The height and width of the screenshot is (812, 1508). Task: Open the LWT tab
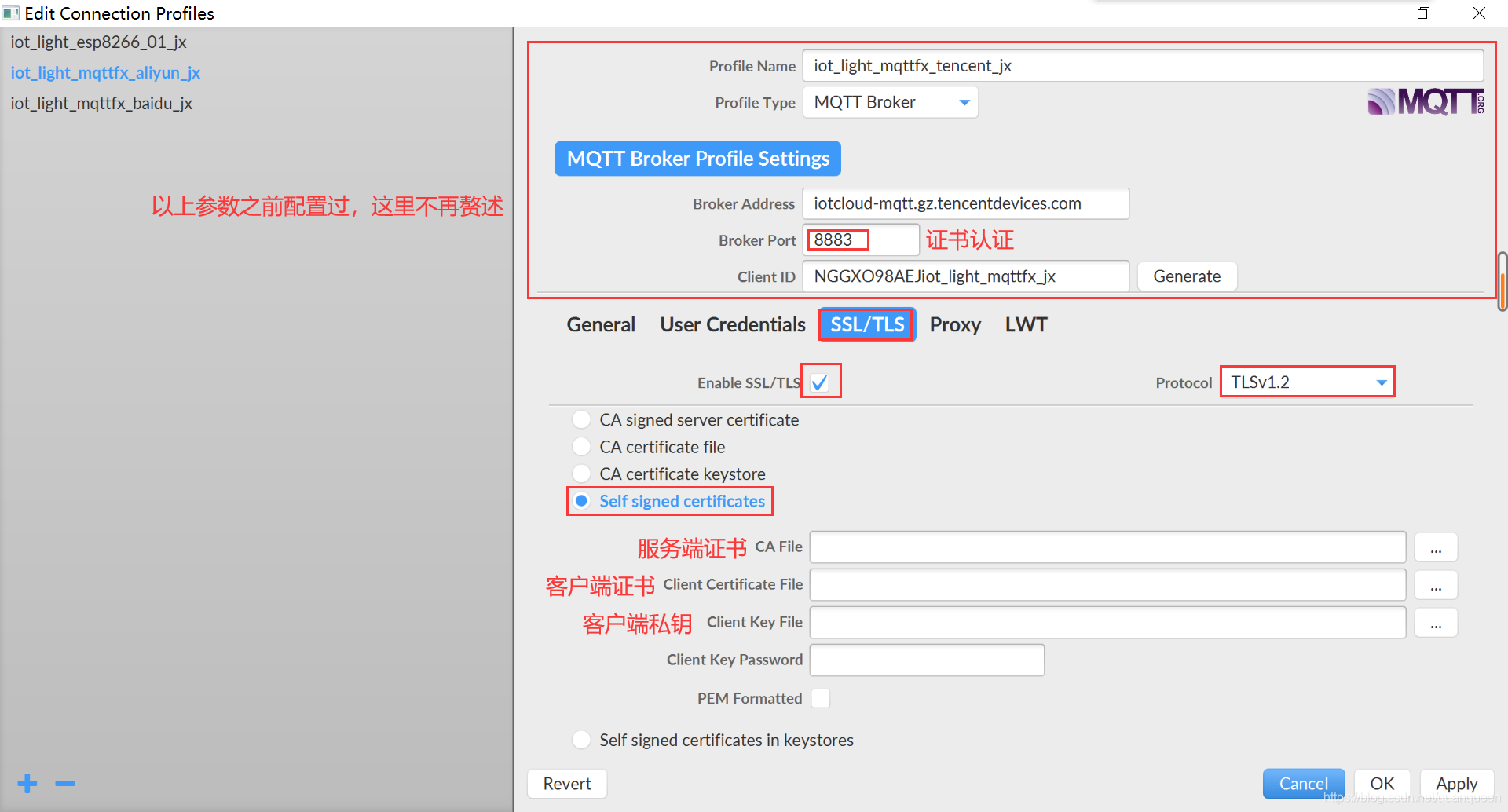(1026, 324)
